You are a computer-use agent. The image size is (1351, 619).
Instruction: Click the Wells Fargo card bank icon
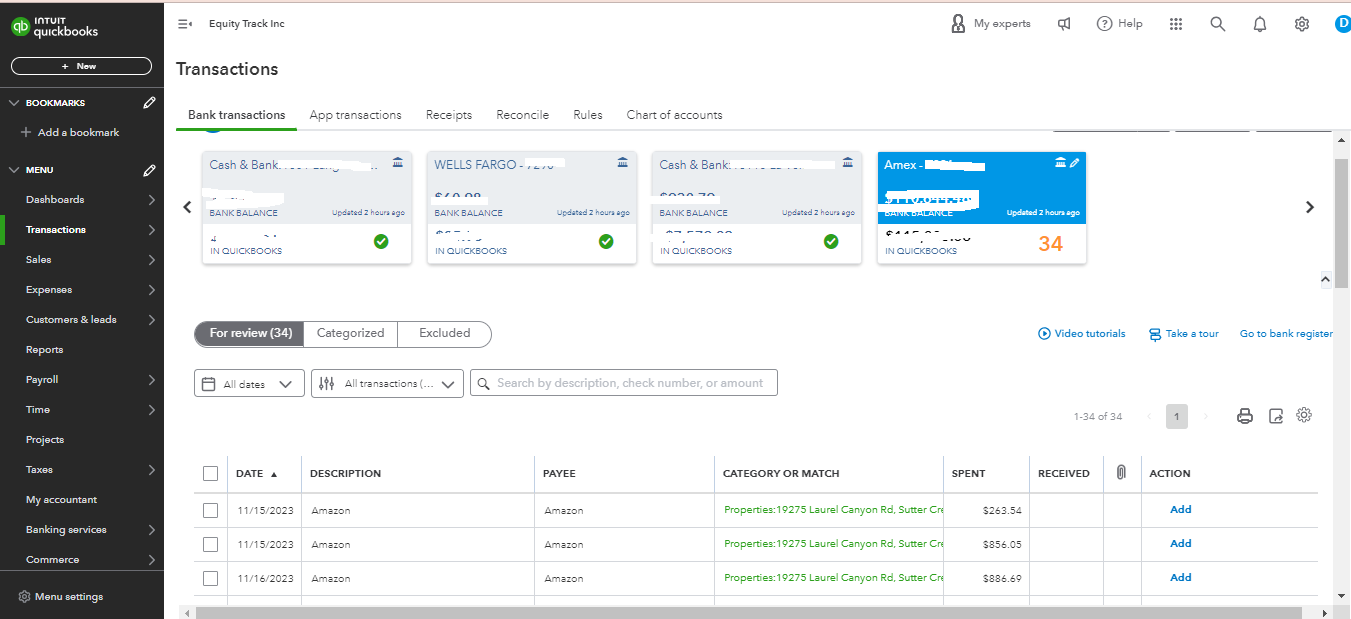[623, 163]
